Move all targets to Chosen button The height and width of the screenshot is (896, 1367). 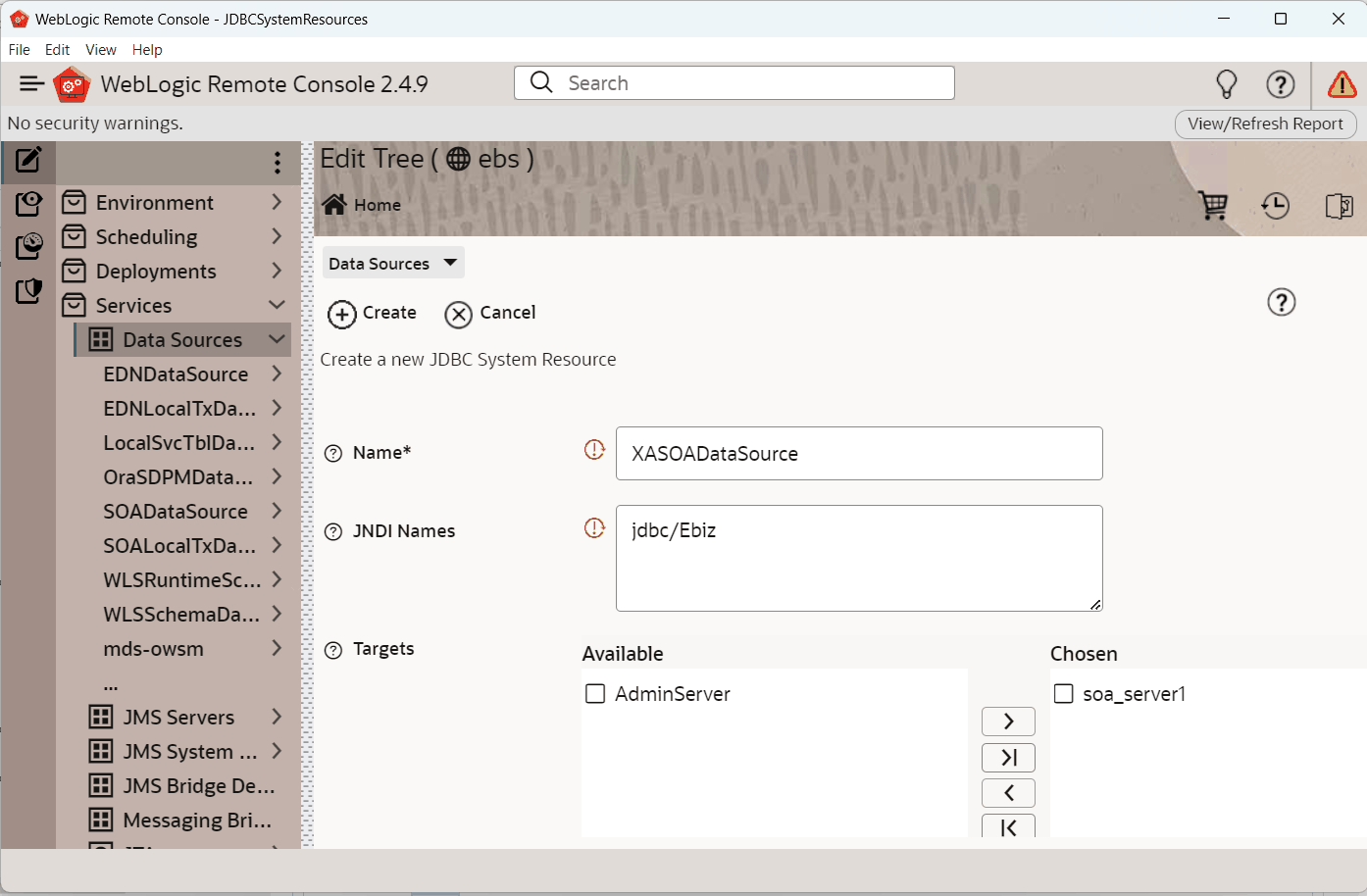click(1008, 757)
